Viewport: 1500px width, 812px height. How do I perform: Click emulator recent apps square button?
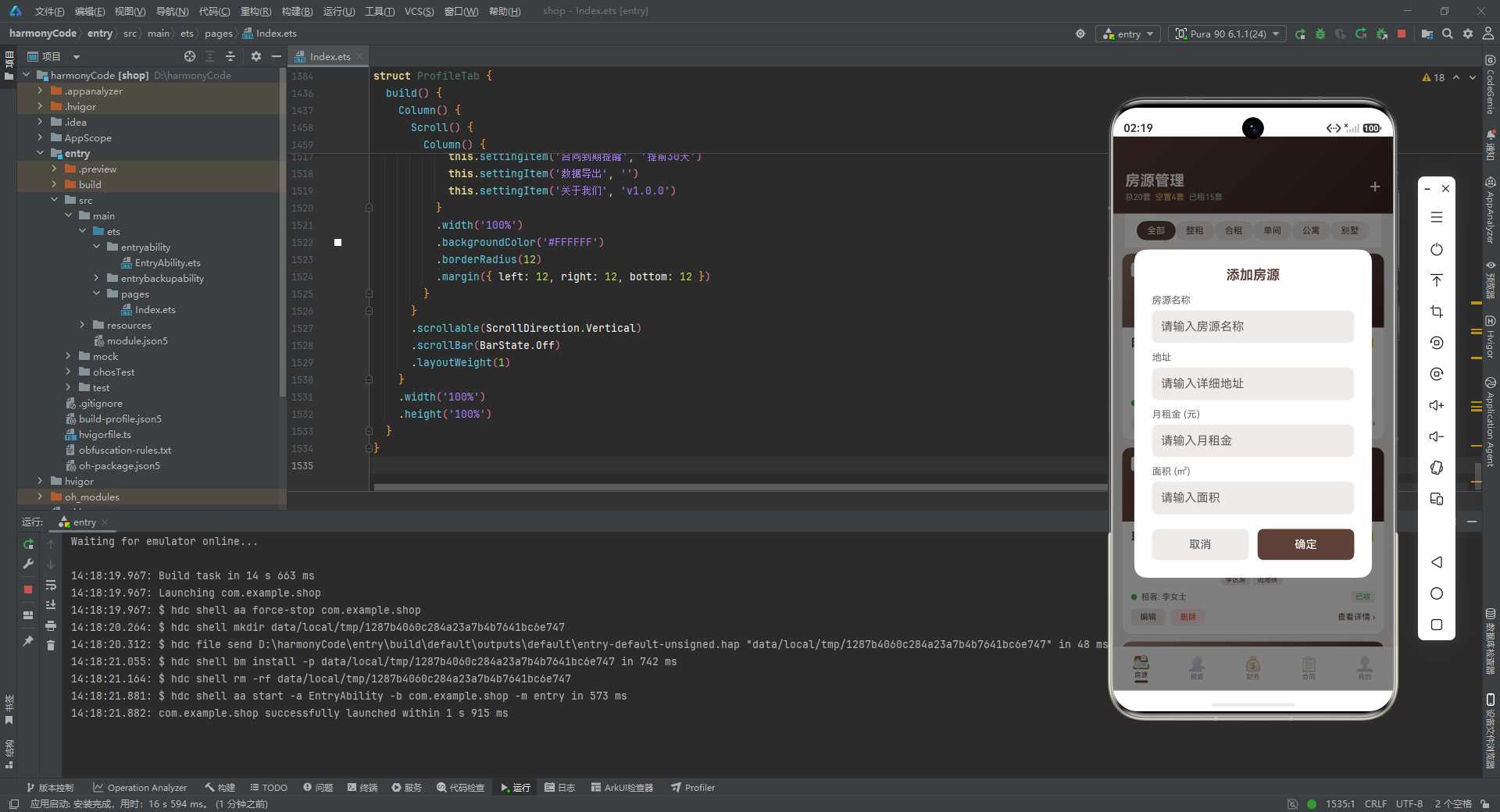pyautogui.click(x=1437, y=625)
